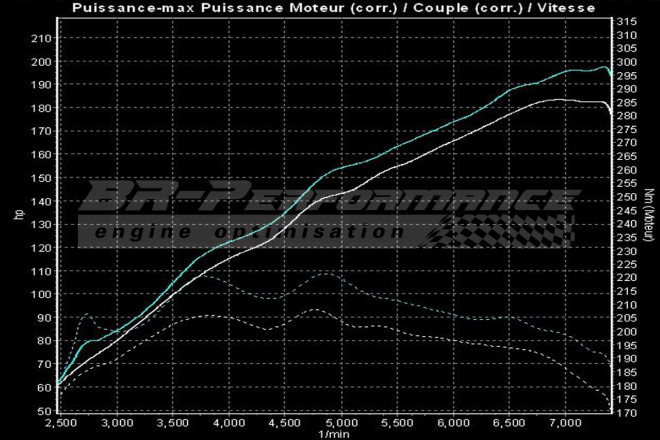
Task: Click the 315 value on the Nm axis
Action: coord(625,22)
